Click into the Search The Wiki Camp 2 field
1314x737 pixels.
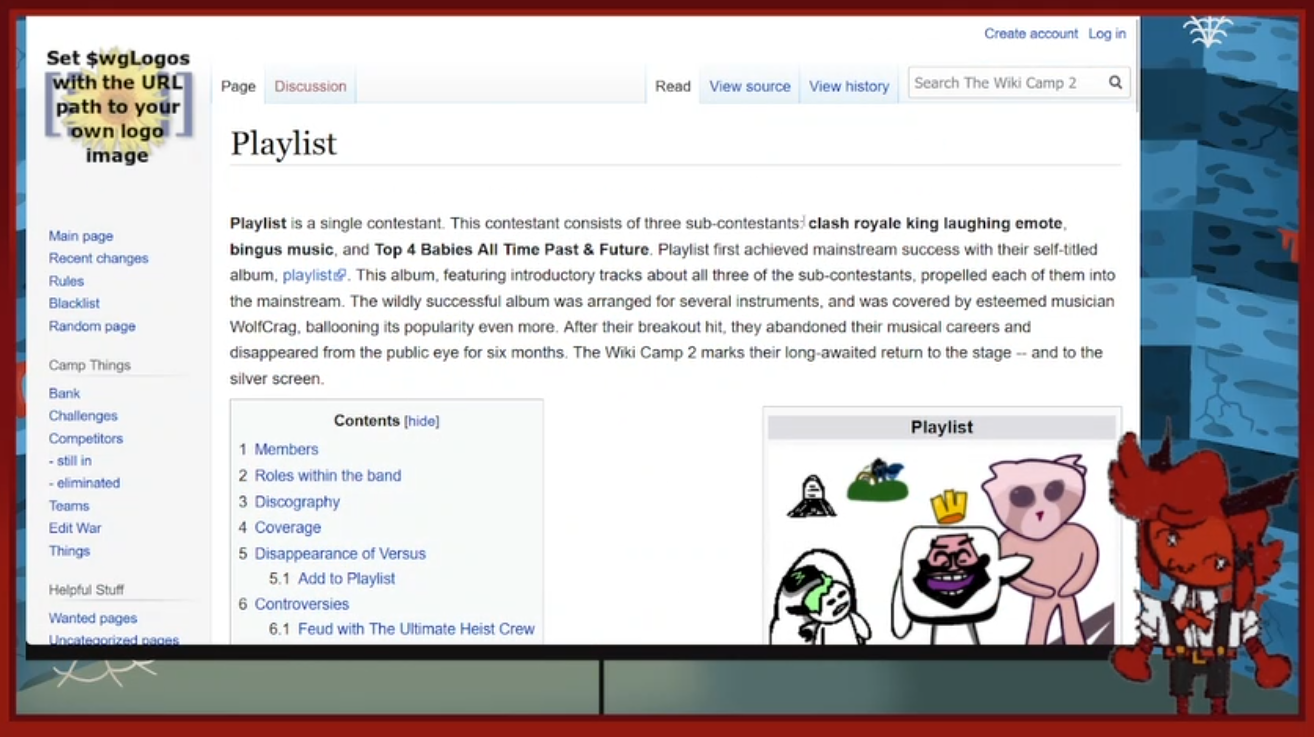pos(1005,83)
